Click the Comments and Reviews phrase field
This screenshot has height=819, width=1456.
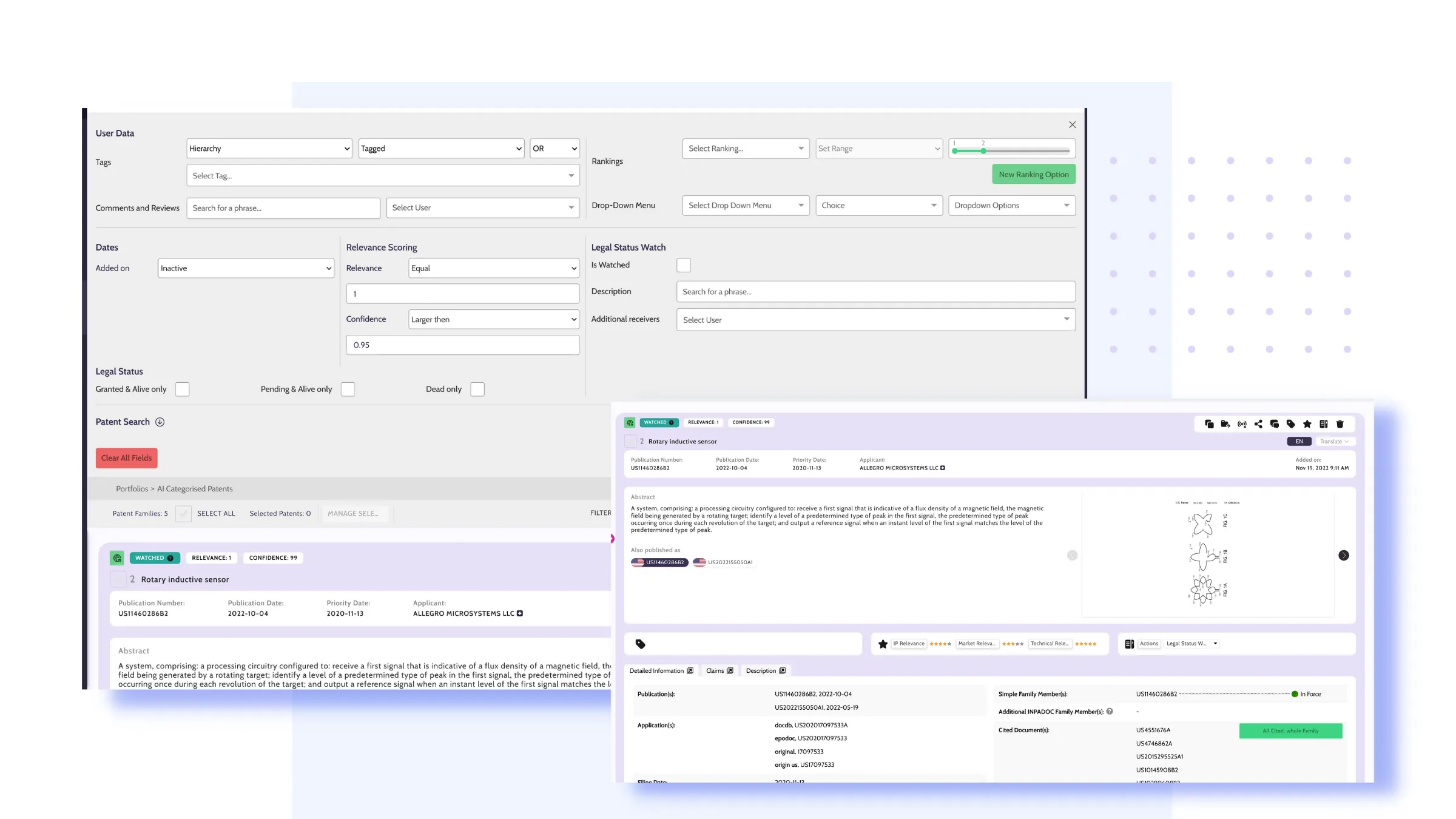283,208
